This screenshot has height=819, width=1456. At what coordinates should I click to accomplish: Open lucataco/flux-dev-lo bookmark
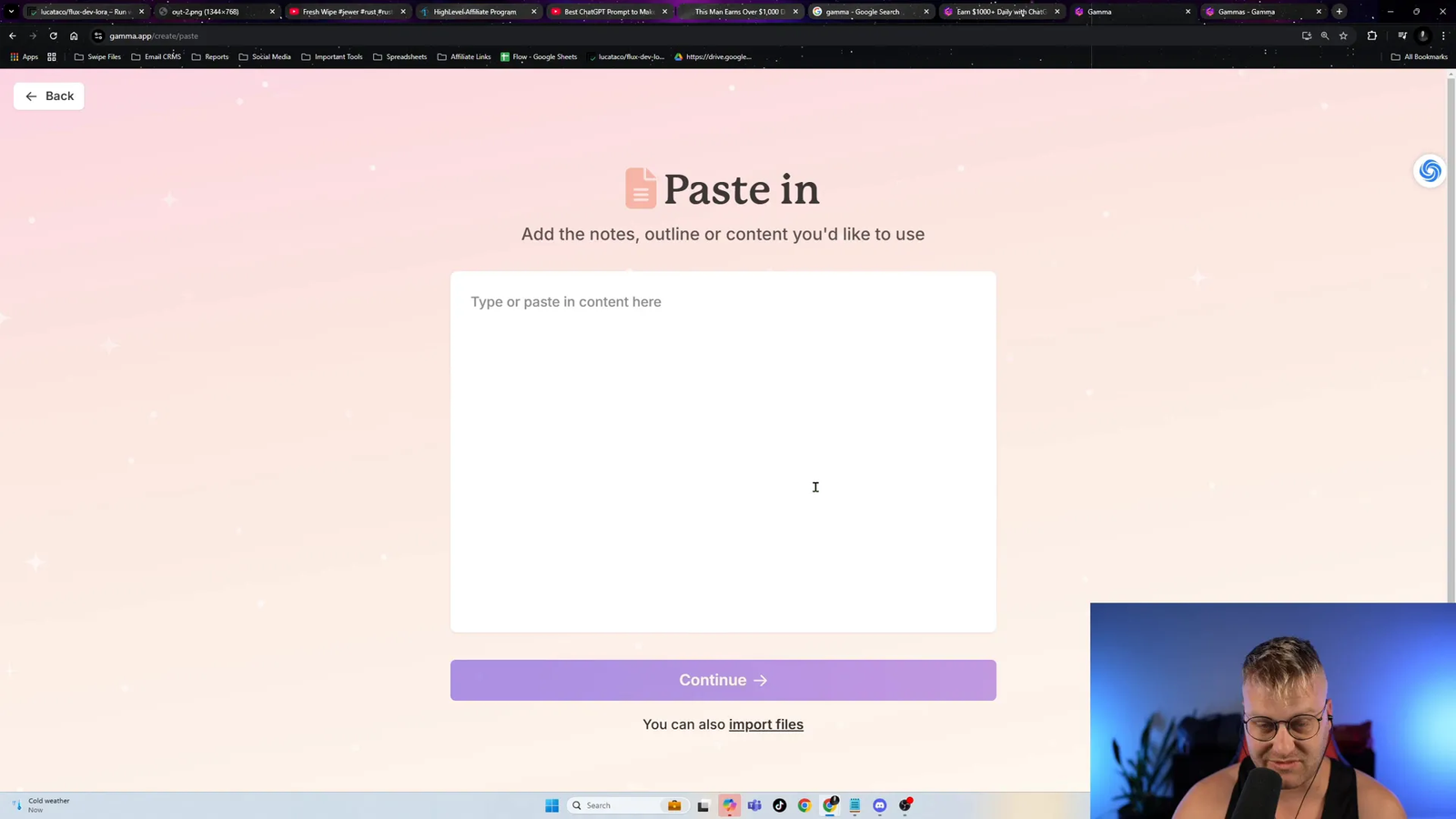626,56
